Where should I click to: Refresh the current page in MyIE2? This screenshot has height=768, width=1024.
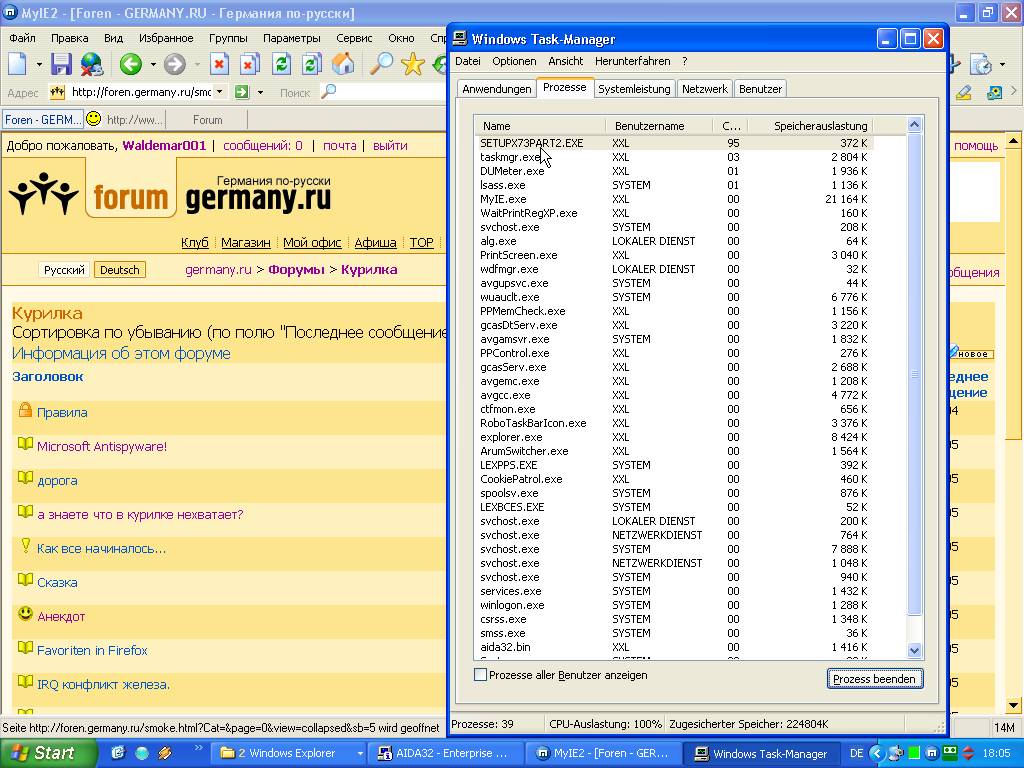281,64
